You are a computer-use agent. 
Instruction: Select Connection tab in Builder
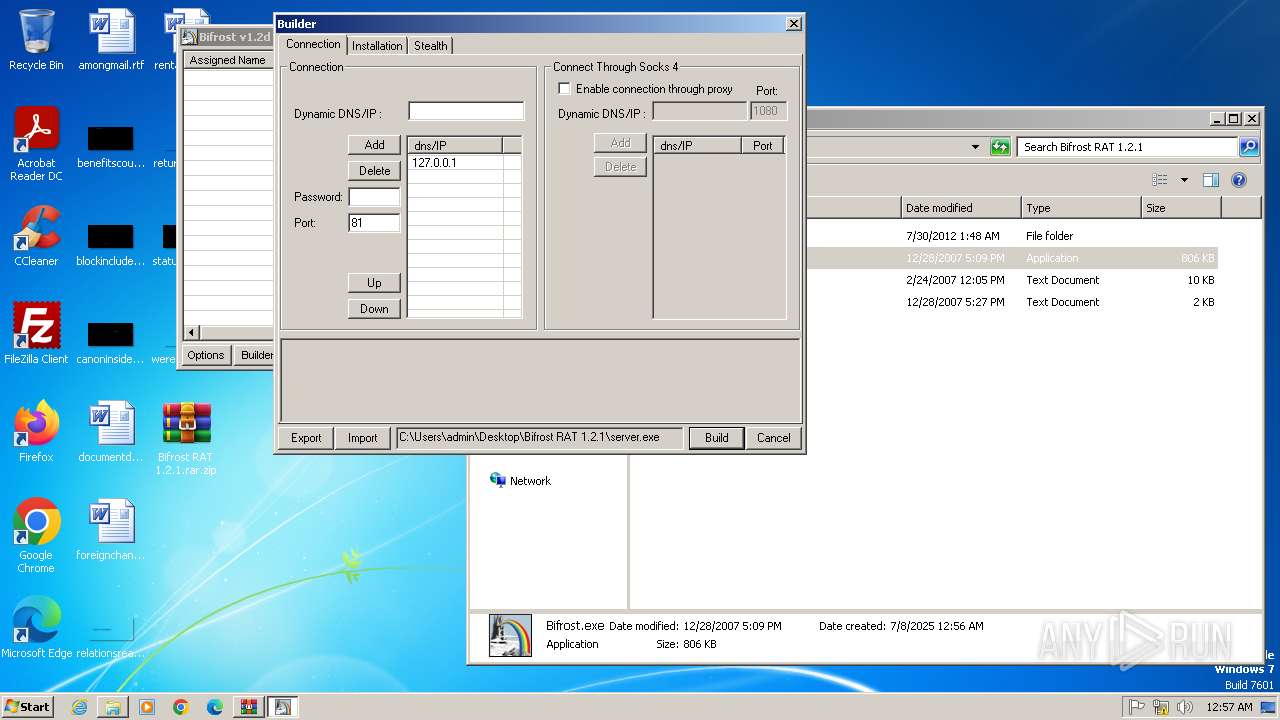(313, 44)
